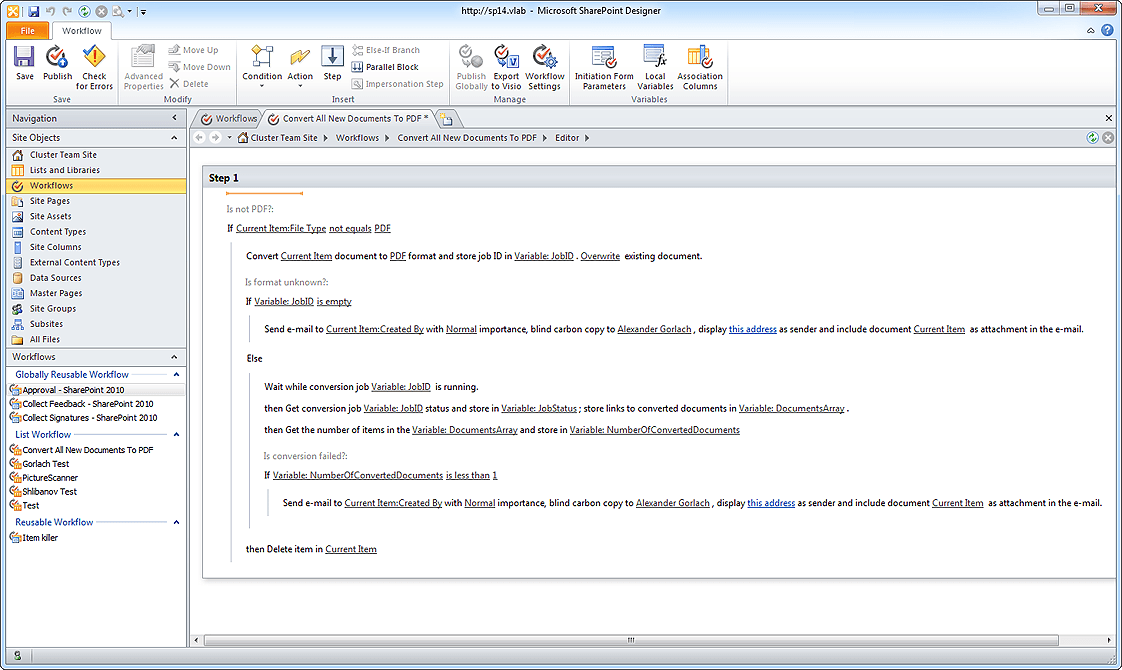1122x670 pixels.
Task: Open Local Variables
Action: (x=655, y=67)
